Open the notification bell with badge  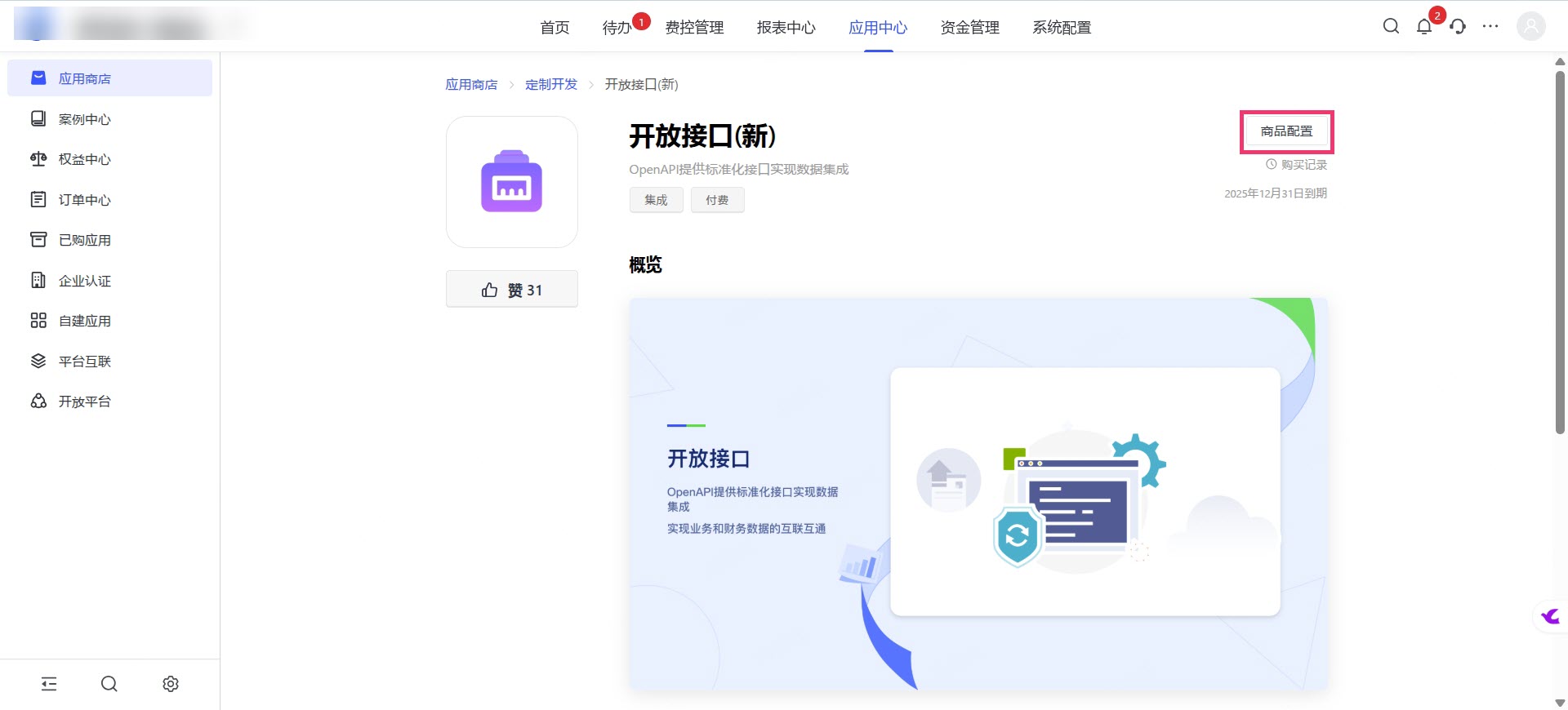pyautogui.click(x=1424, y=26)
